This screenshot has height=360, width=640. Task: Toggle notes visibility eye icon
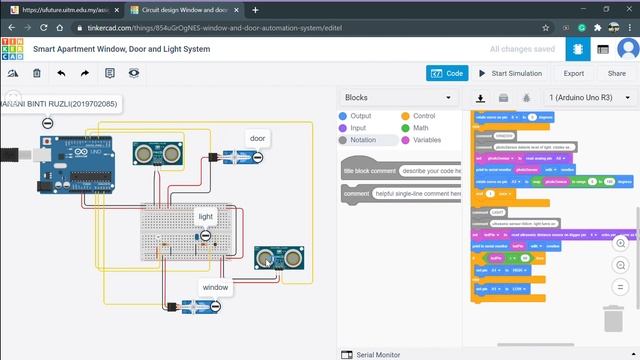point(134,73)
